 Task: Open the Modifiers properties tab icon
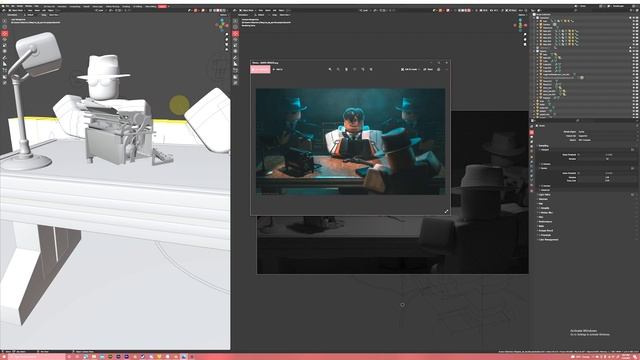coord(531,162)
